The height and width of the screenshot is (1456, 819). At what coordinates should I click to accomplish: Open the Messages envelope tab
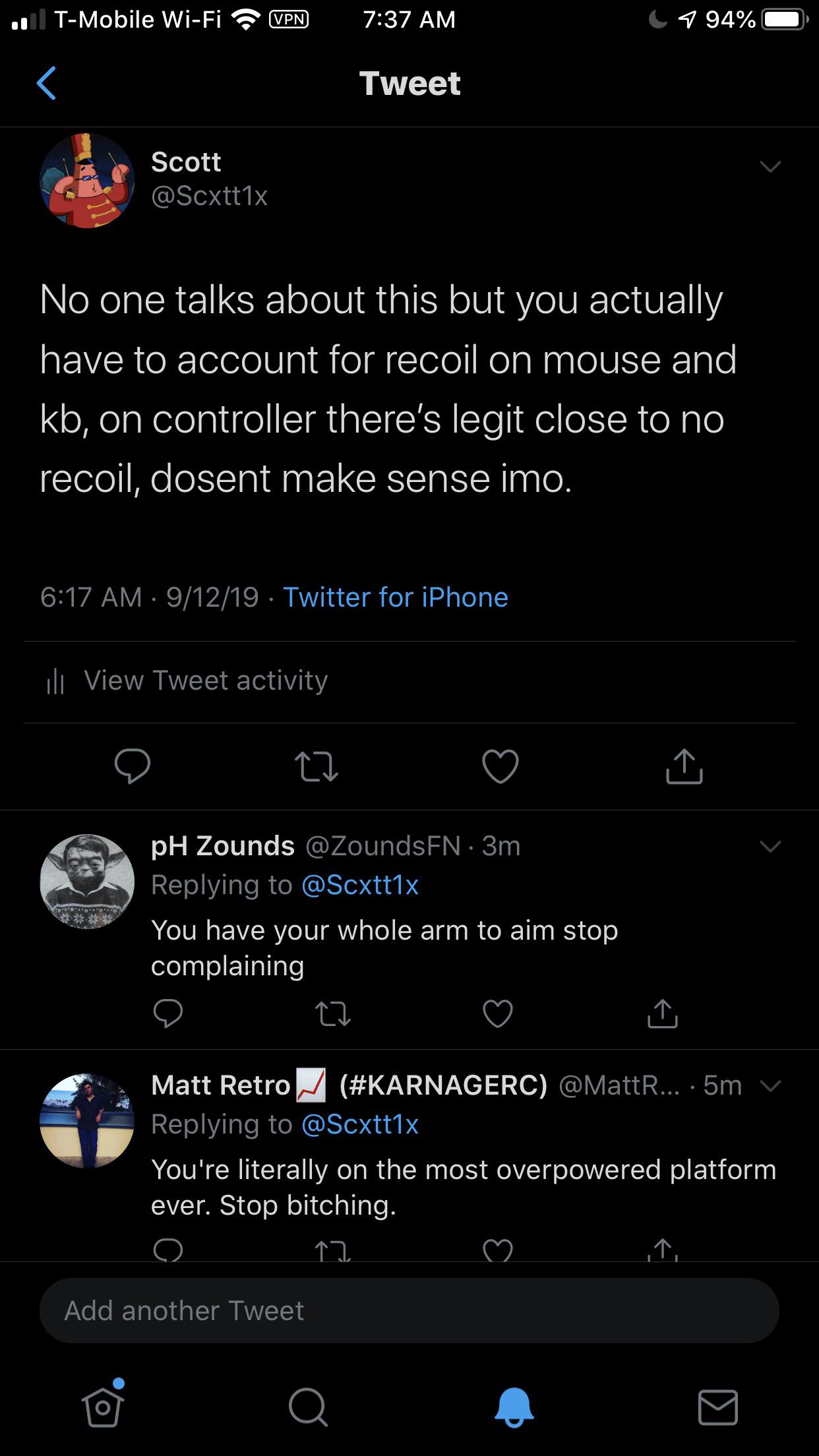[x=718, y=1407]
